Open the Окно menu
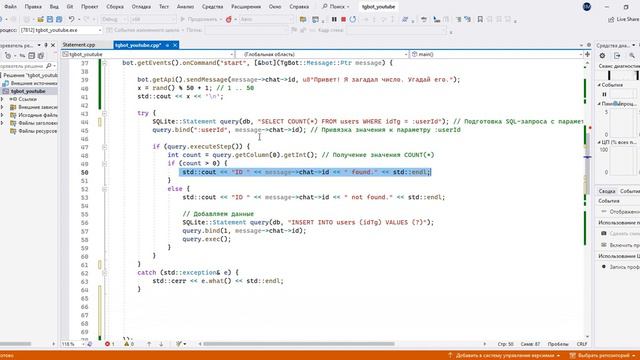The image size is (640, 360). coord(275,7)
